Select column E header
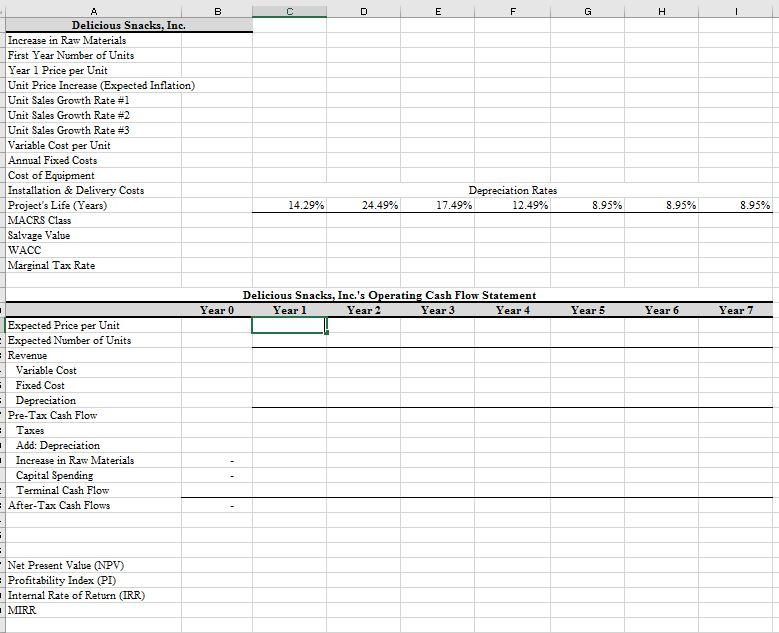The height and width of the screenshot is (633, 779). (438, 11)
